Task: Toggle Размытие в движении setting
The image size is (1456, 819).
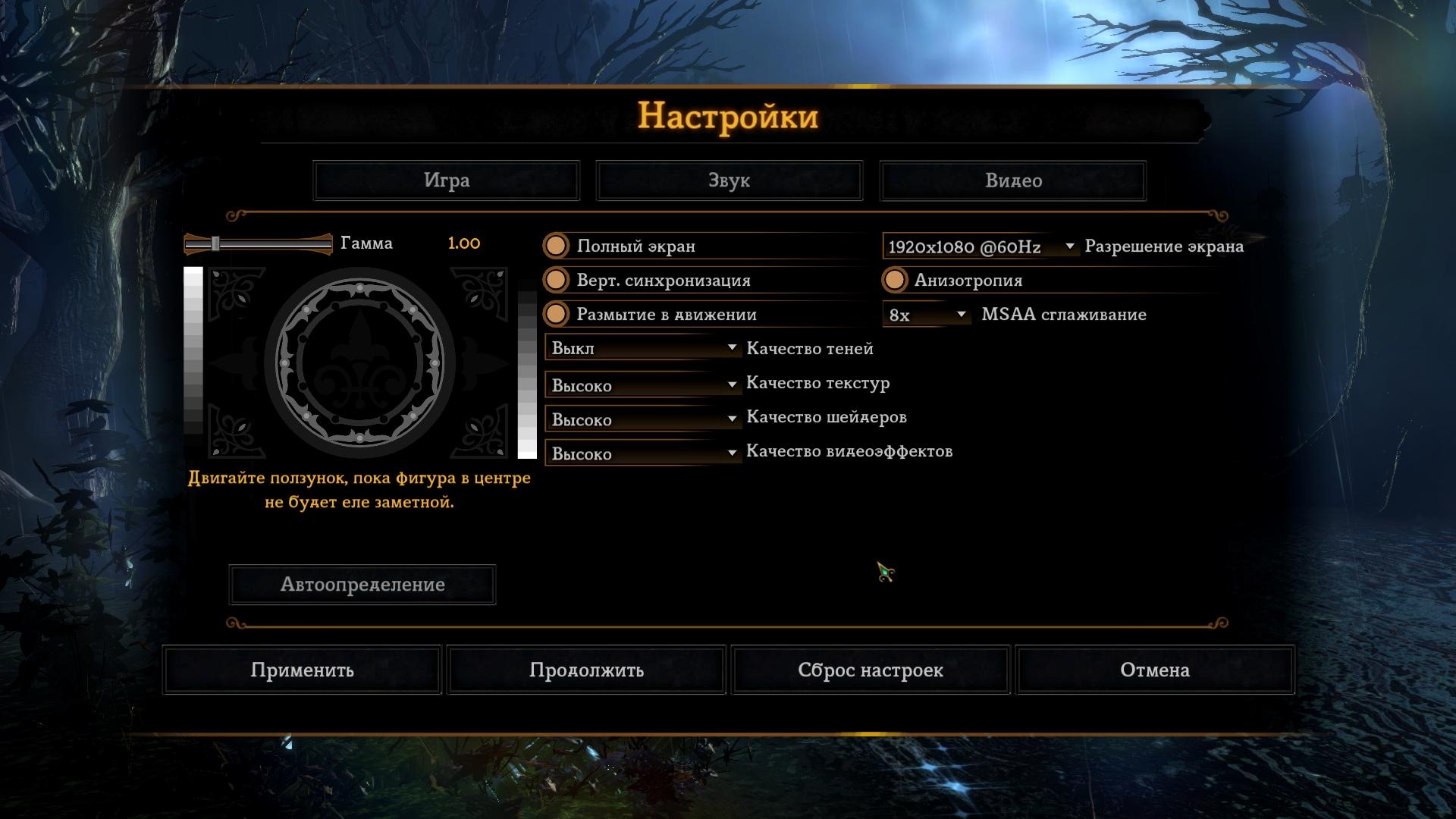Action: (x=556, y=314)
